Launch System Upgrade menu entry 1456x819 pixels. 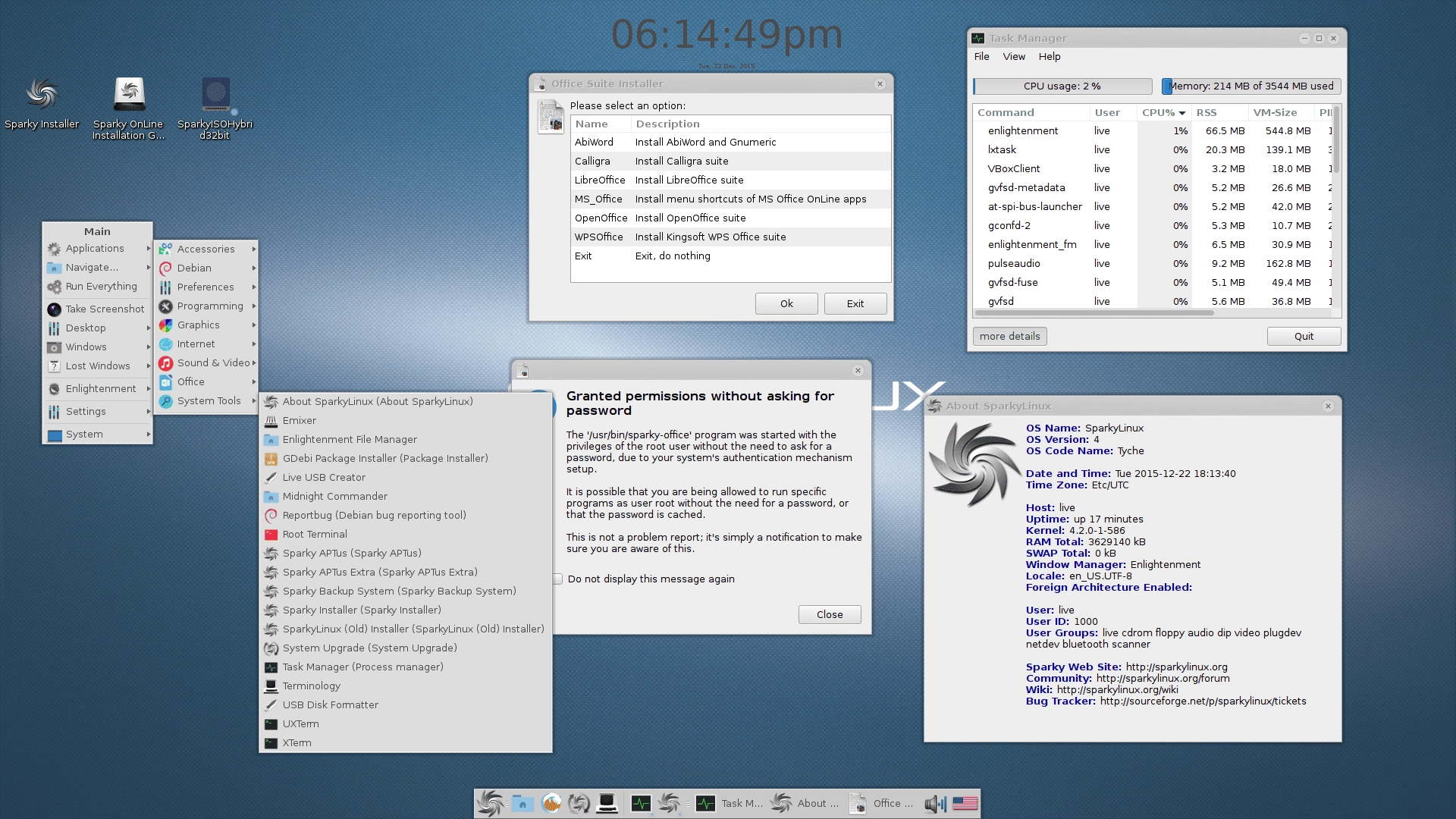point(406,648)
